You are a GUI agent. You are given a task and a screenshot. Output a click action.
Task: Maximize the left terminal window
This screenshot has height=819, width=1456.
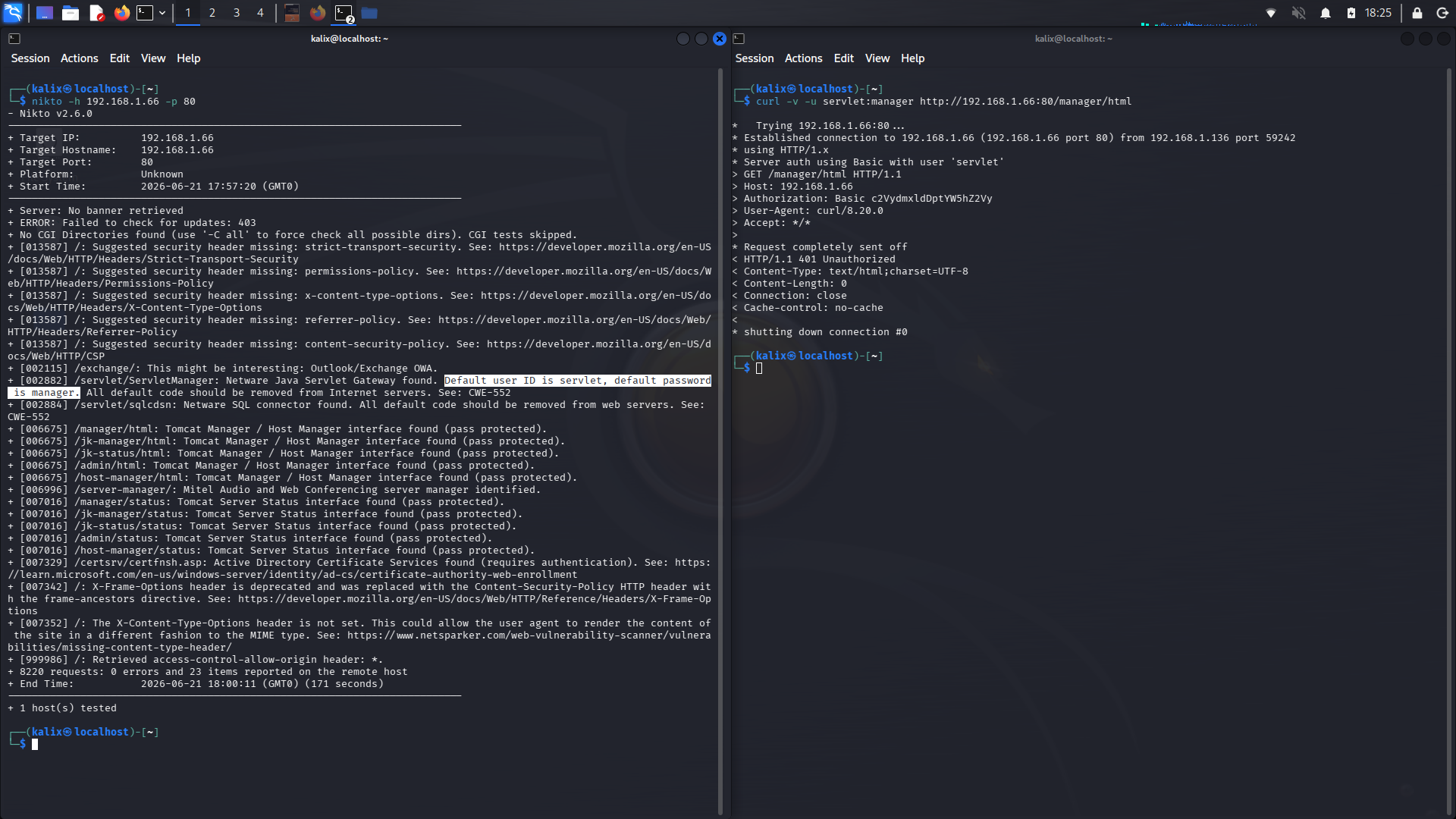click(x=701, y=39)
